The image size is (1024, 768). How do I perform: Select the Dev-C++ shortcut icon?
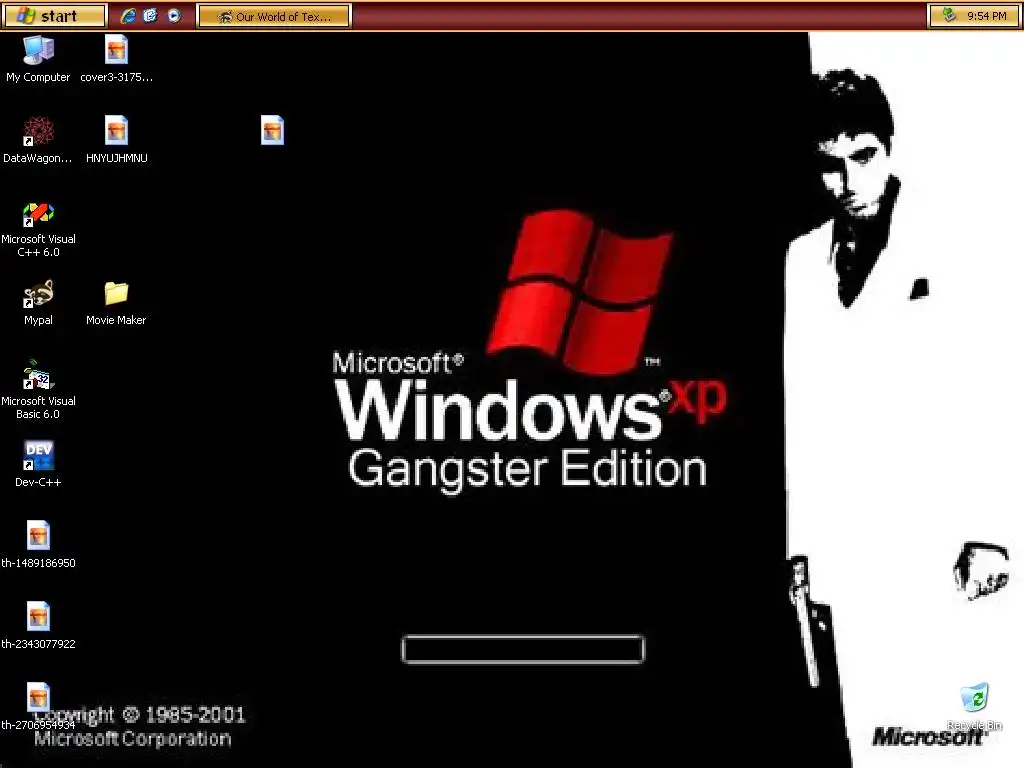[x=38, y=464]
